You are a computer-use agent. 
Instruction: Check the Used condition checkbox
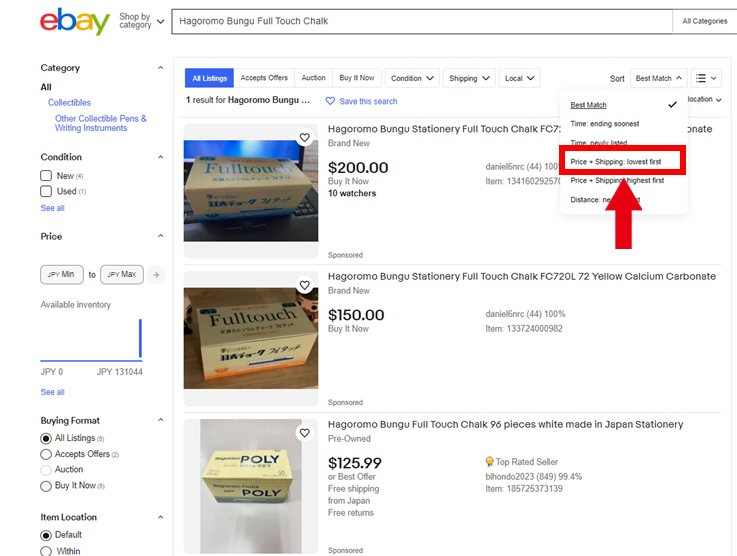46,191
